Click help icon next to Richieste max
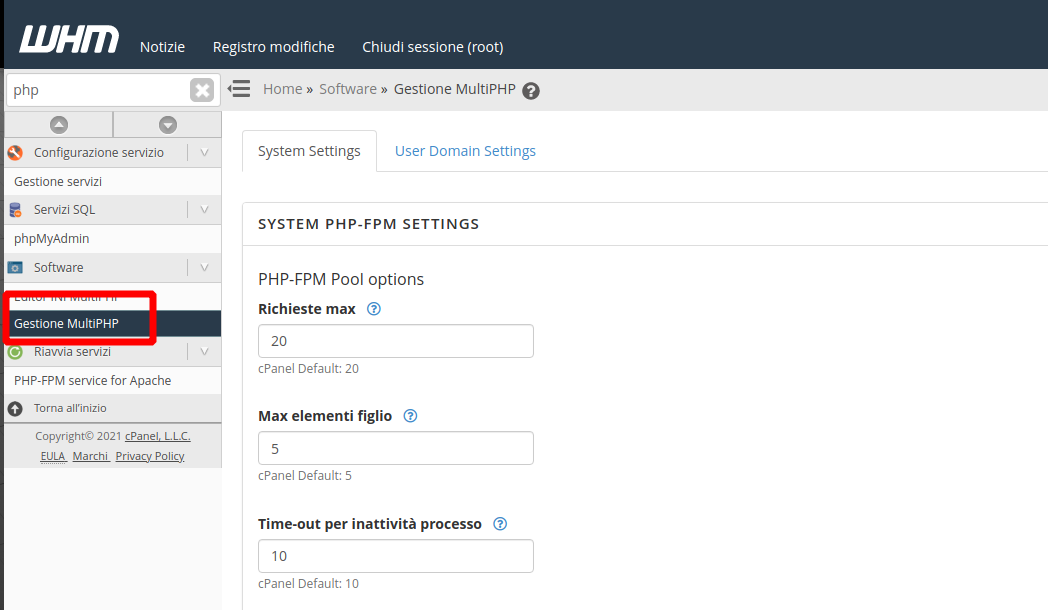This screenshot has width=1048, height=610. (x=374, y=309)
